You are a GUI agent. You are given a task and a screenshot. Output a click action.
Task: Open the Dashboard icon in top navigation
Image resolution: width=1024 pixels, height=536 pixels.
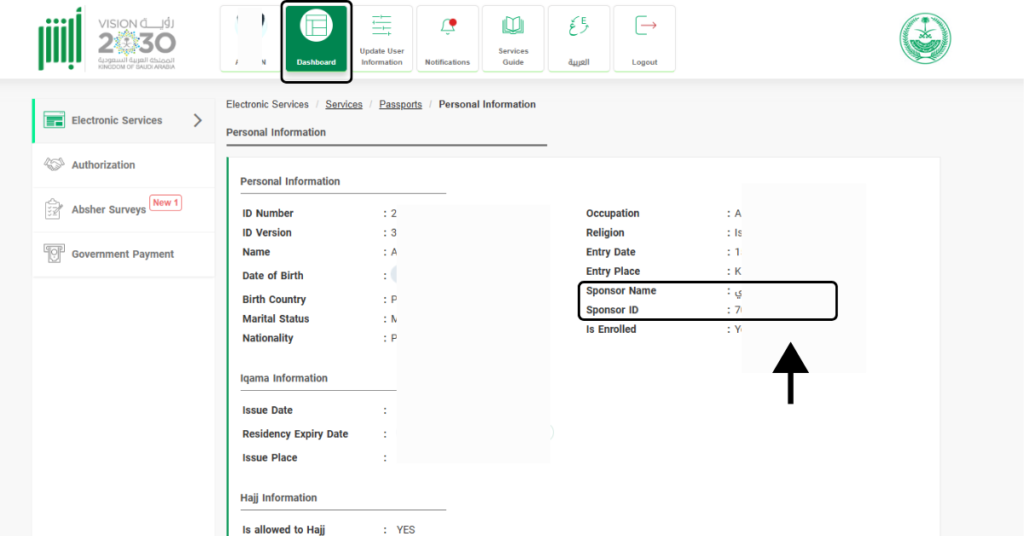coord(316,30)
